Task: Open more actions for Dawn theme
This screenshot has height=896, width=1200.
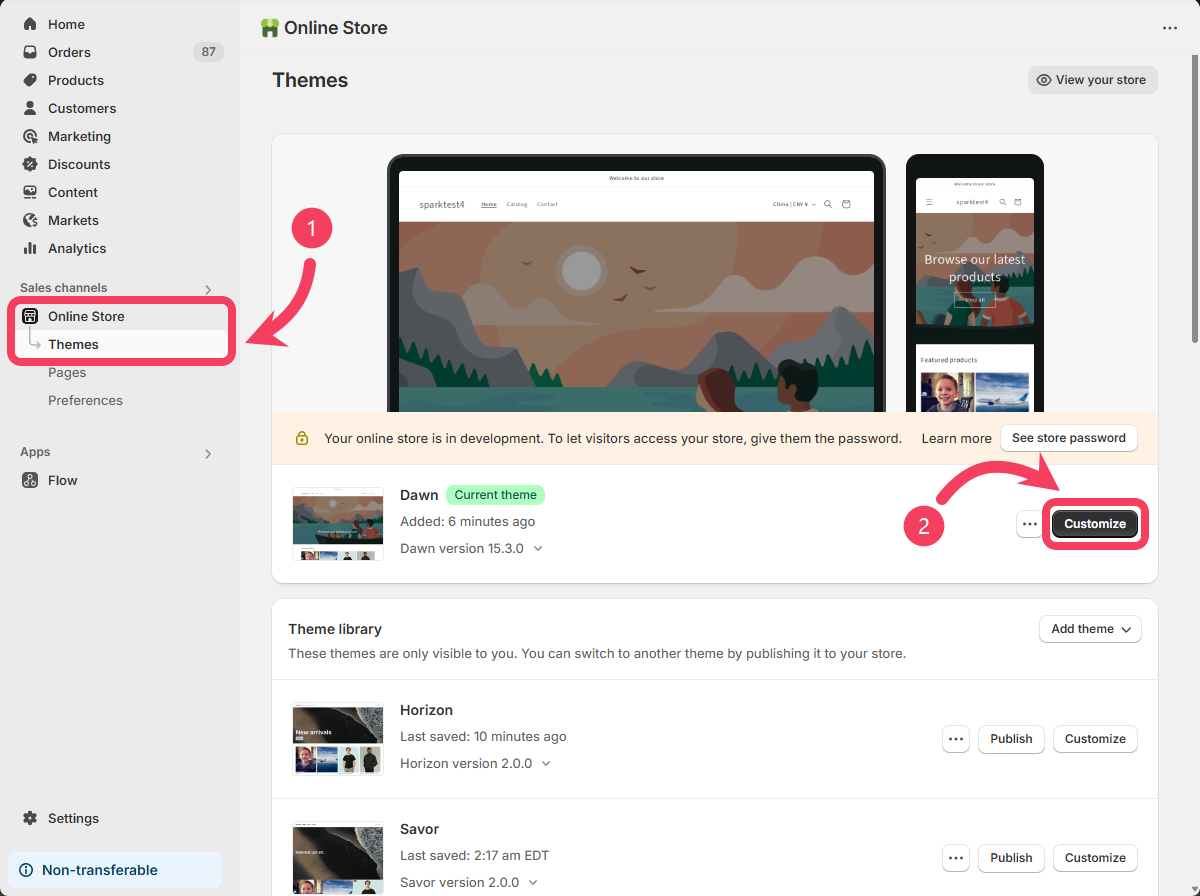Action: click(x=1030, y=524)
